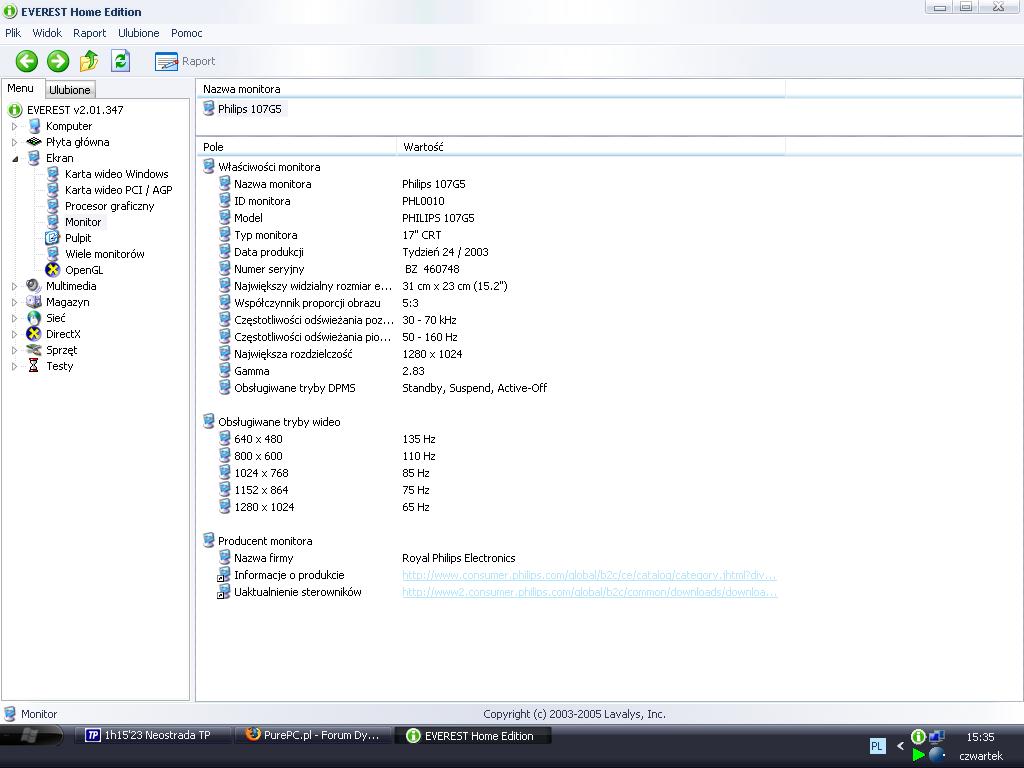Select the Monitor tree item

(83, 222)
